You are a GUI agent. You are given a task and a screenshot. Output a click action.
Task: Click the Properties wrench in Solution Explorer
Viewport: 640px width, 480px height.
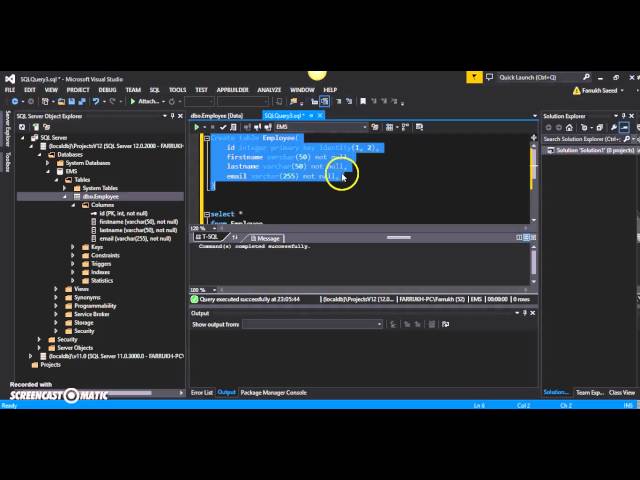[x=613, y=127]
